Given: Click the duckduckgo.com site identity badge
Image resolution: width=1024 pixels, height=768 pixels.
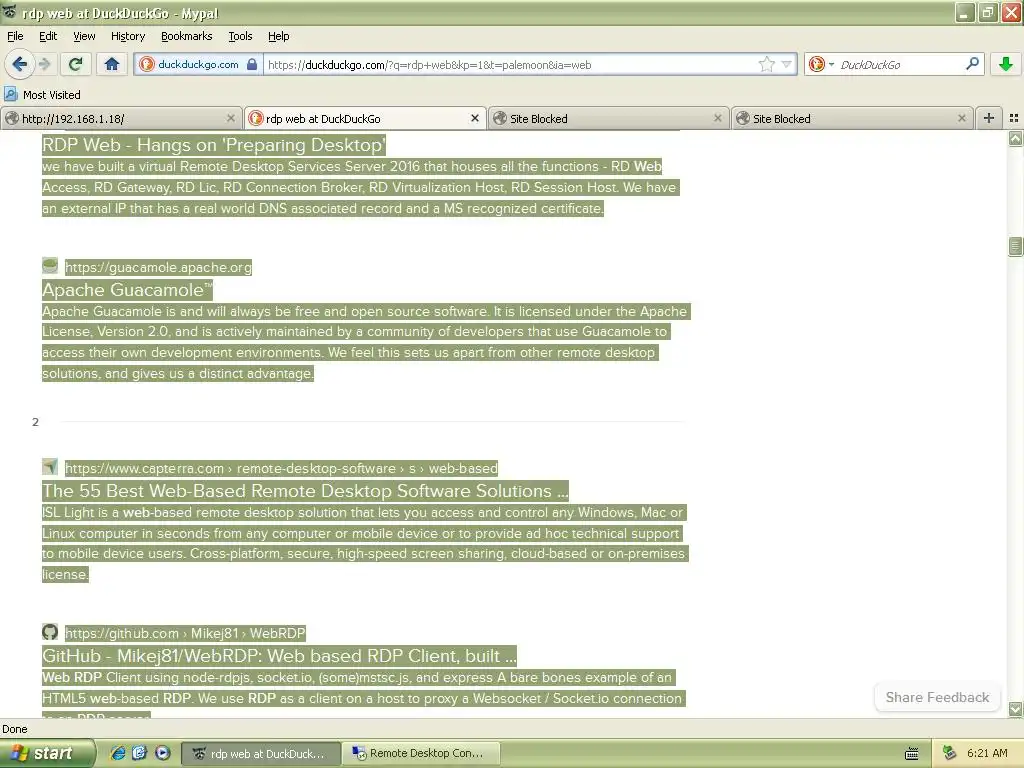Looking at the screenshot, I should click(x=199, y=65).
